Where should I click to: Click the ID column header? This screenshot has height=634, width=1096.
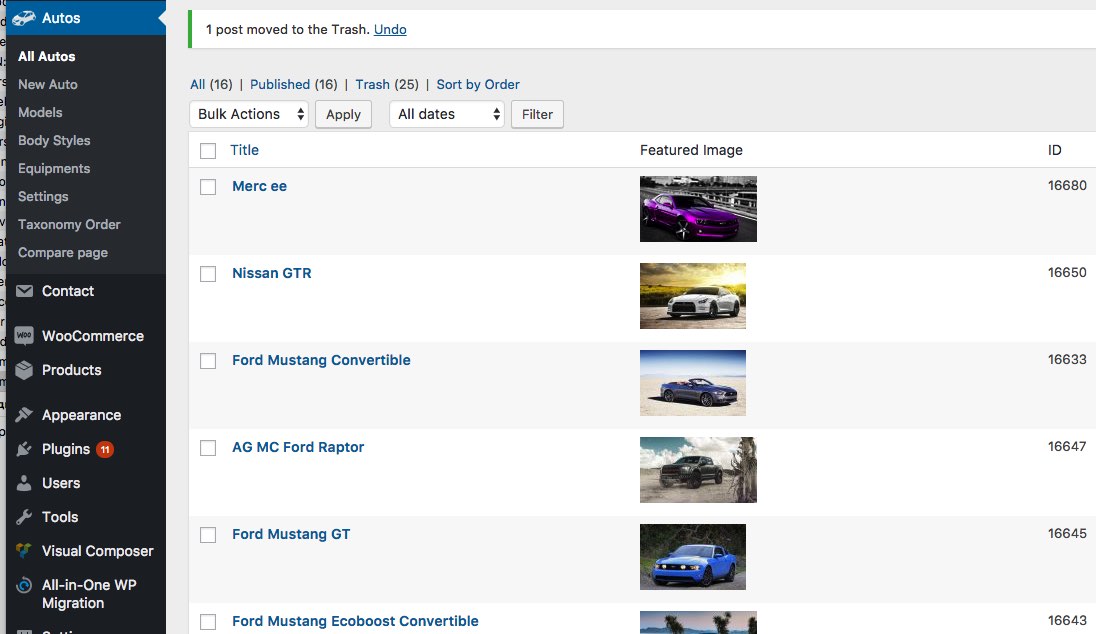click(x=1055, y=150)
